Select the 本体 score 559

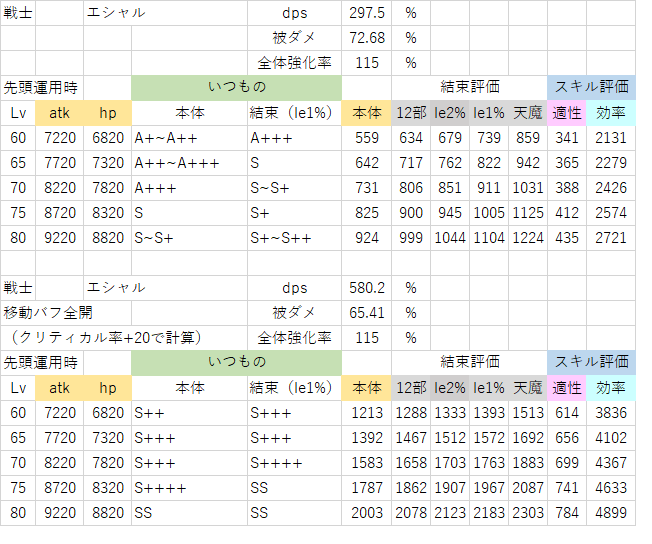[x=366, y=138]
